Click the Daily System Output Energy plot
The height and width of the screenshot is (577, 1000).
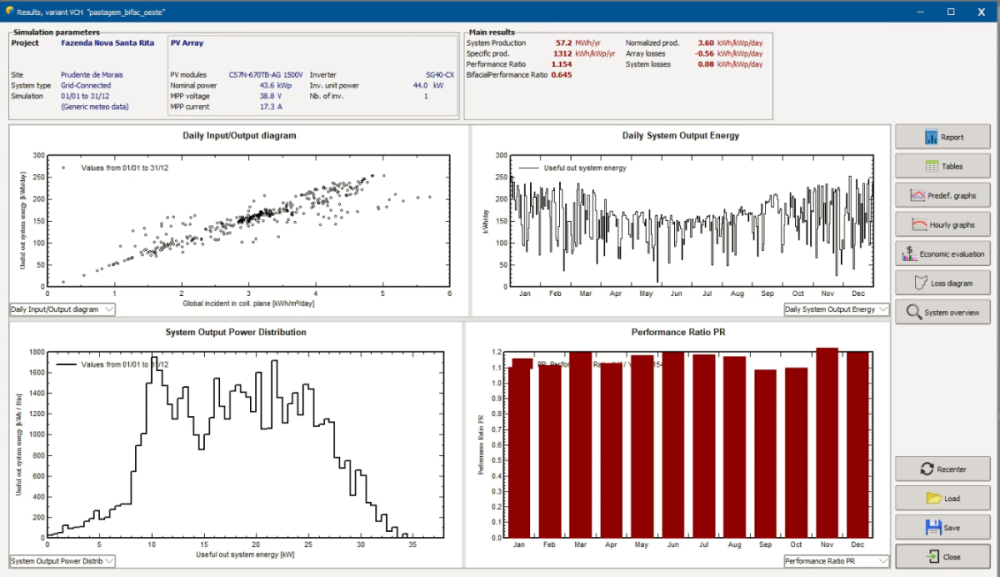[x=690, y=220]
